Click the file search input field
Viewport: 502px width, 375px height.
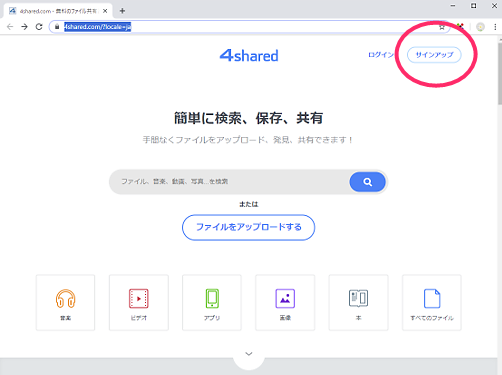click(x=229, y=182)
